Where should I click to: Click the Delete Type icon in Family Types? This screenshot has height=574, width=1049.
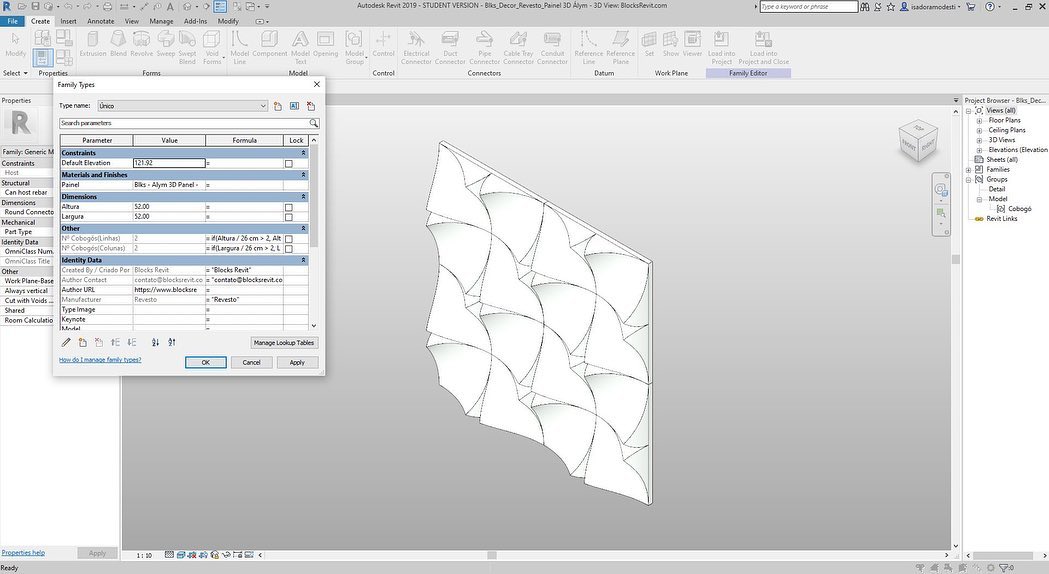(311, 106)
